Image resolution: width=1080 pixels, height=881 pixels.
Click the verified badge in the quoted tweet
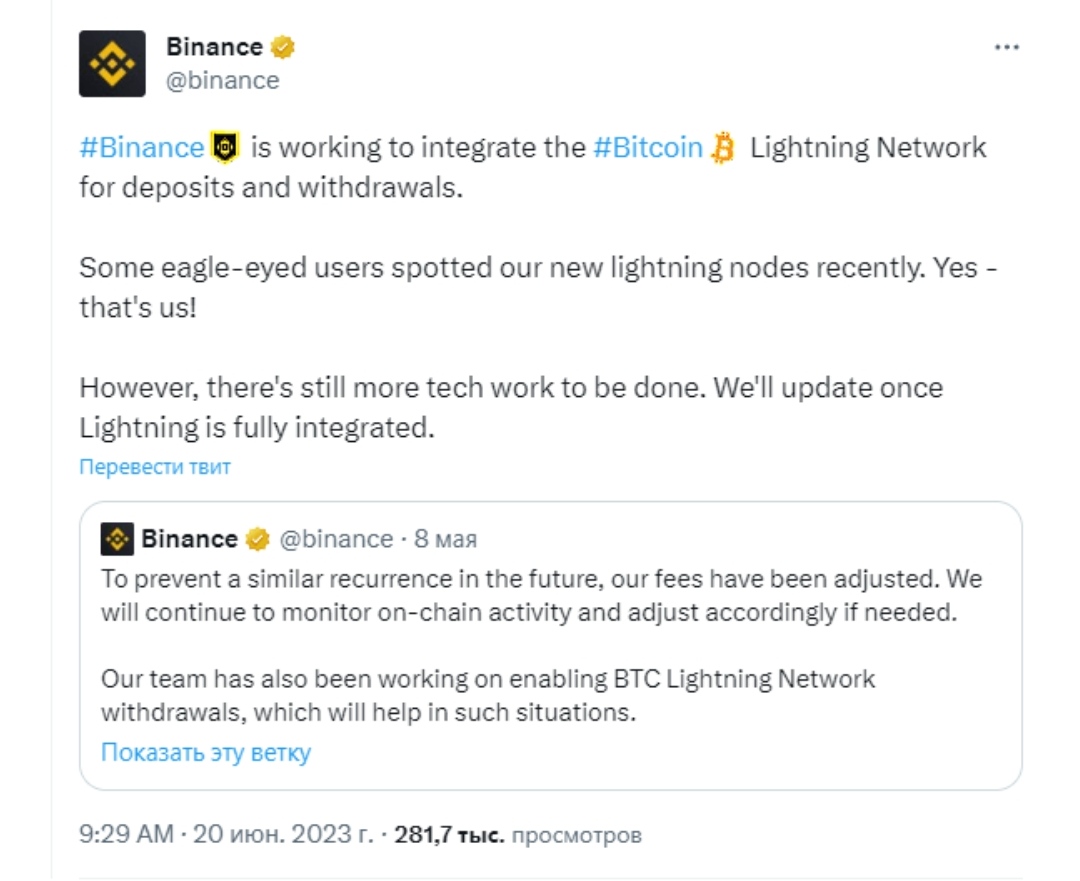[x=257, y=539]
